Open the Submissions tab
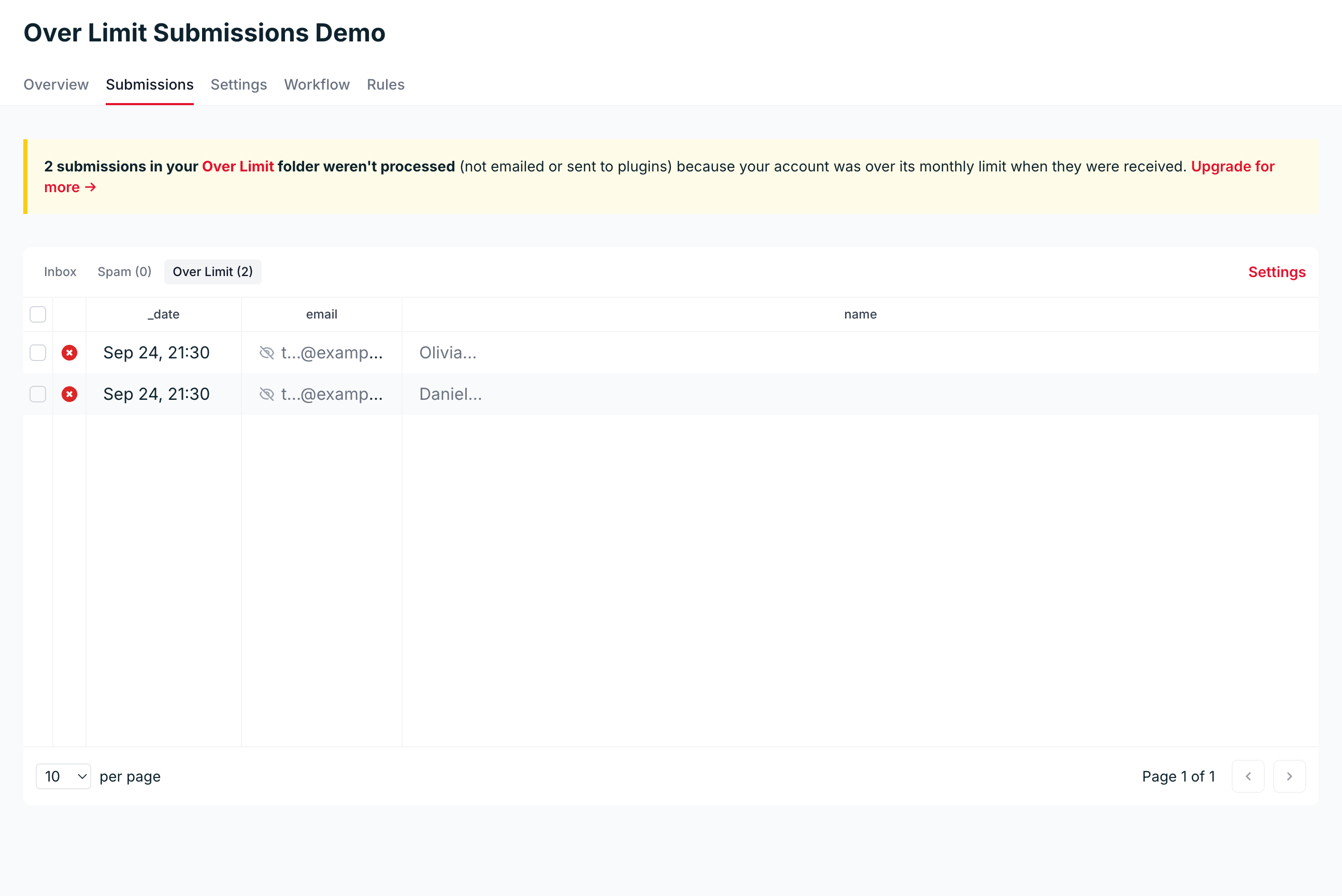The image size is (1342, 896). (x=150, y=84)
